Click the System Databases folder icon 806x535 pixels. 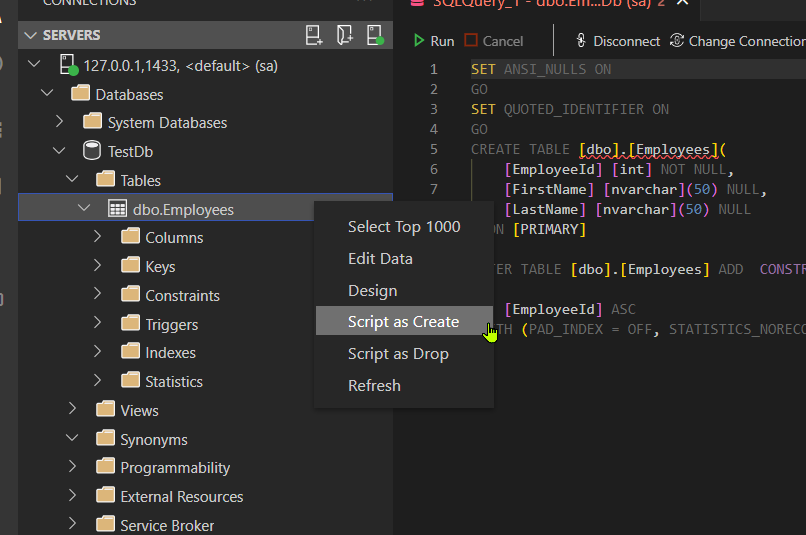click(93, 122)
